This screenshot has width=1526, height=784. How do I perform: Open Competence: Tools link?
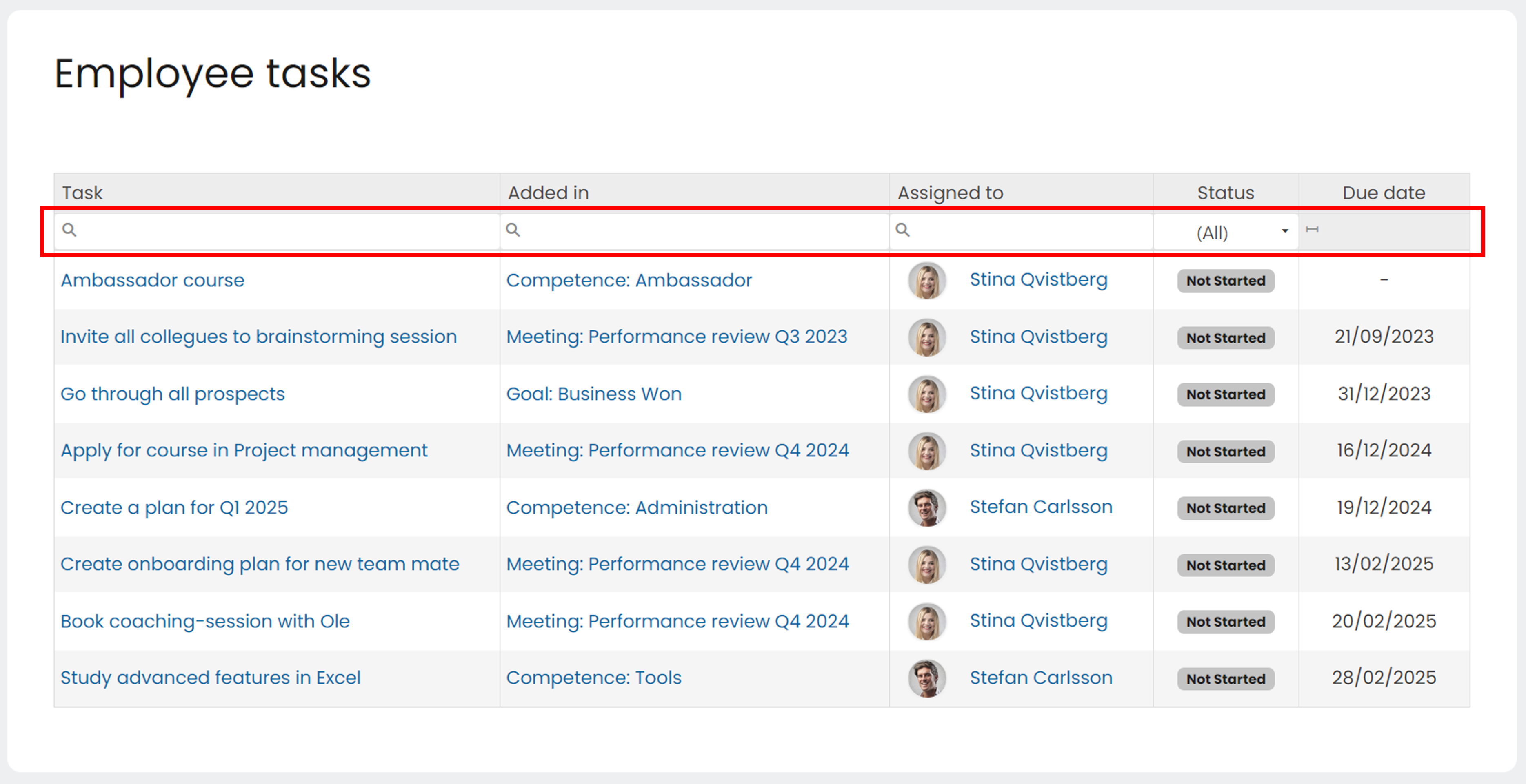(x=593, y=678)
